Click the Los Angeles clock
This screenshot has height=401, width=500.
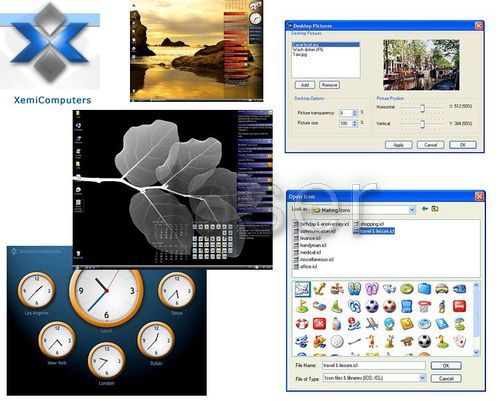36,290
